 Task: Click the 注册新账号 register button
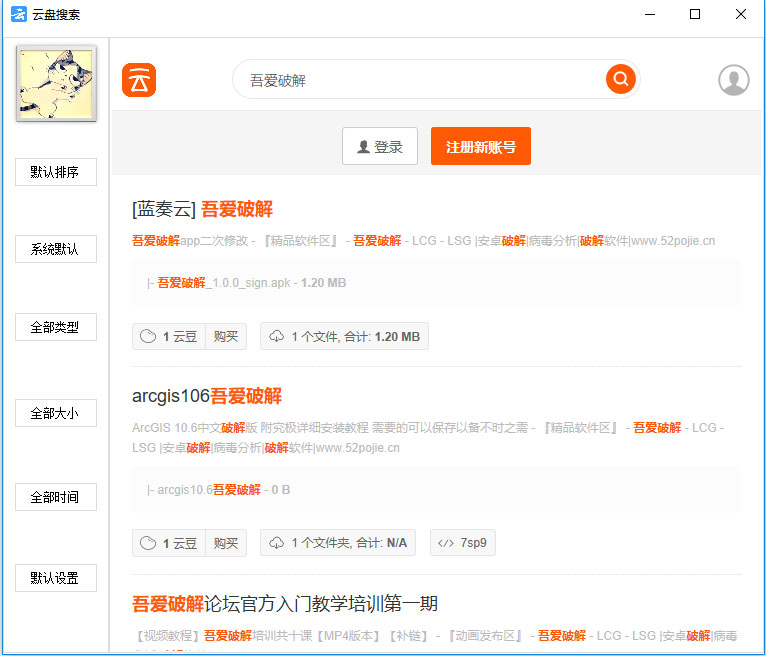481,146
